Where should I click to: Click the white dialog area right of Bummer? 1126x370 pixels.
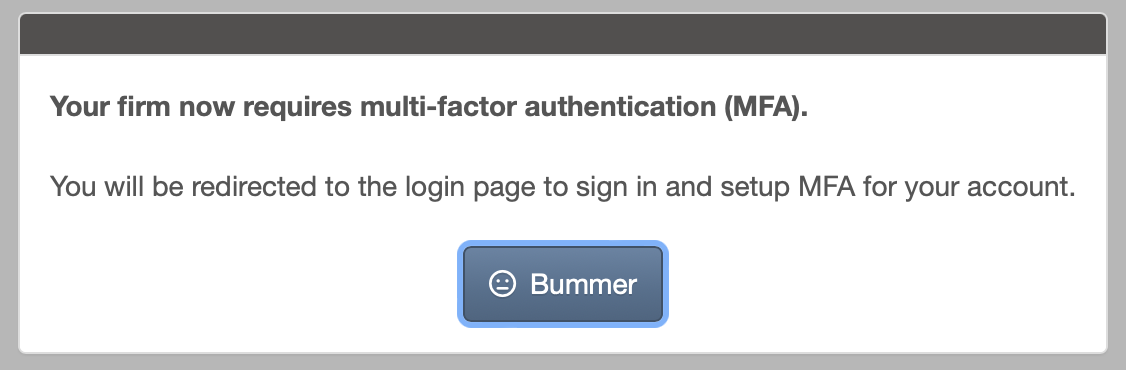[887, 284]
